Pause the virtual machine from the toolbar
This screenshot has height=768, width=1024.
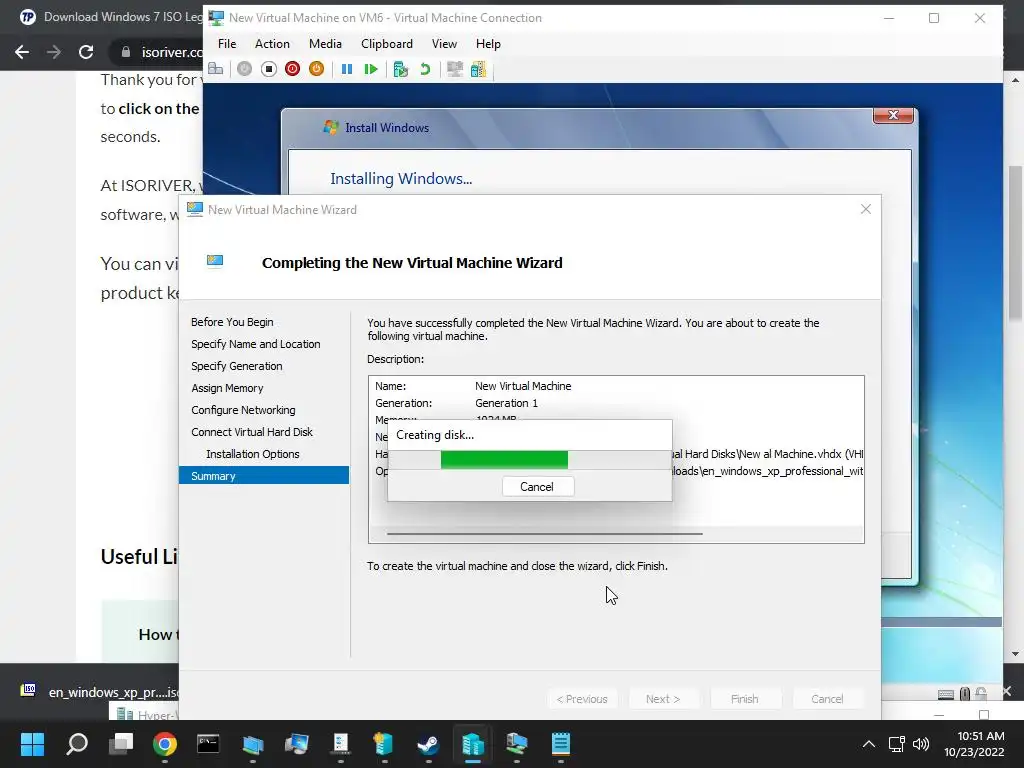[x=347, y=69]
